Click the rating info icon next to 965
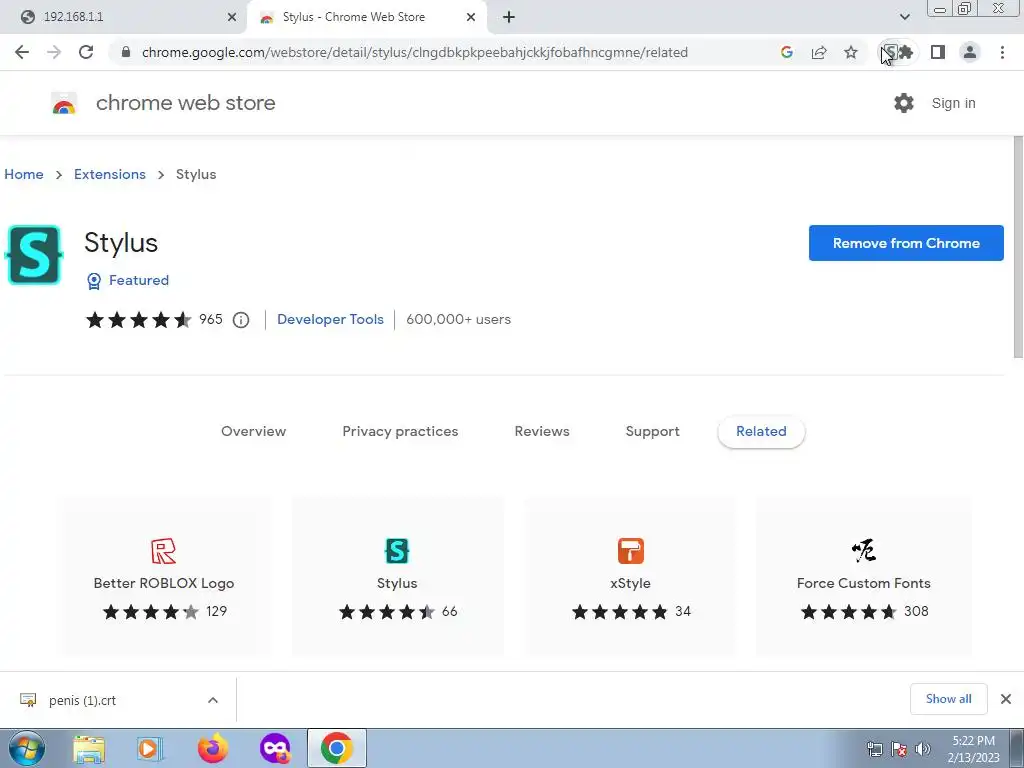This screenshot has width=1024, height=768. click(x=241, y=320)
